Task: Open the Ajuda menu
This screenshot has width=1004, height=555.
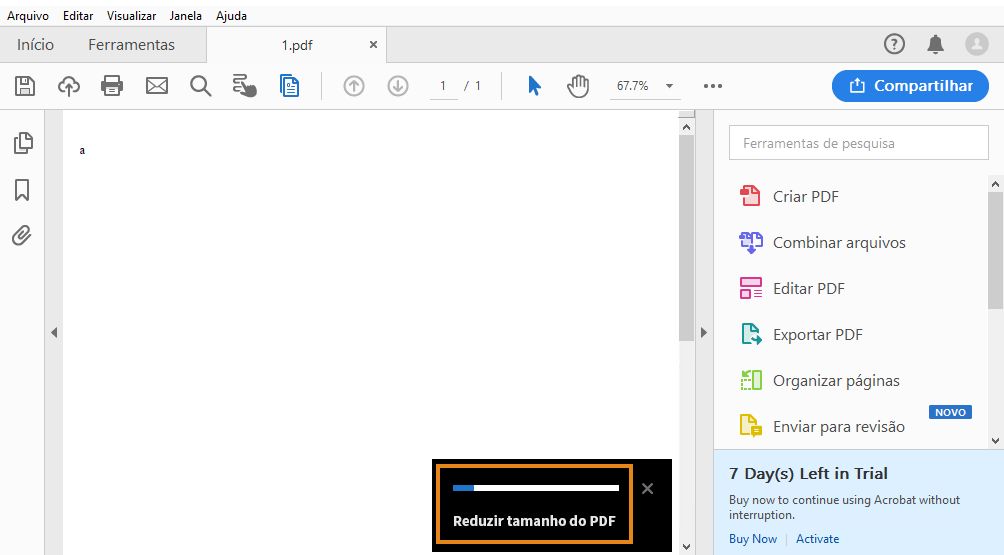Action: click(231, 16)
